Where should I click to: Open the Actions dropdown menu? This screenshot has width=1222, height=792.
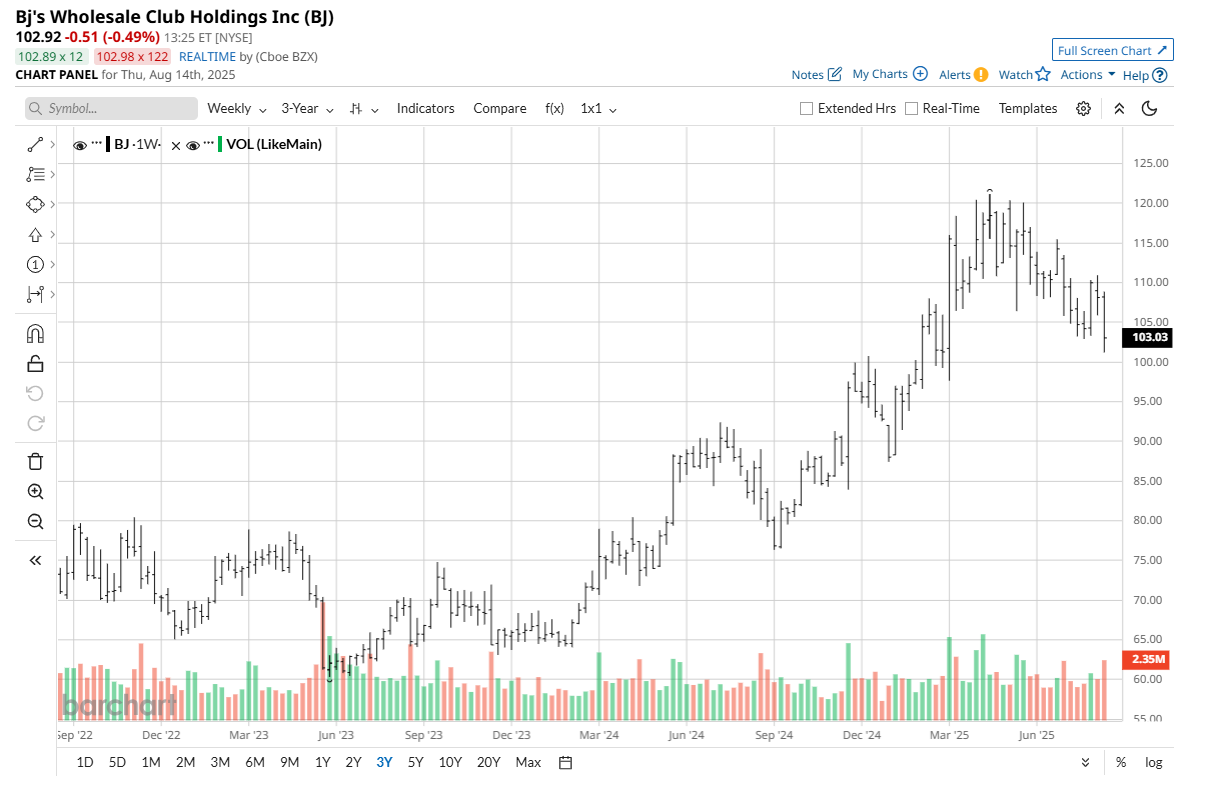click(x=1088, y=75)
